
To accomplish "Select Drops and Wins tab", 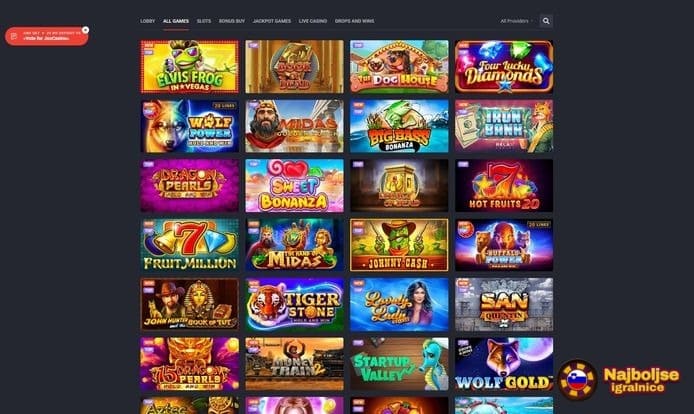I will pos(354,21).
